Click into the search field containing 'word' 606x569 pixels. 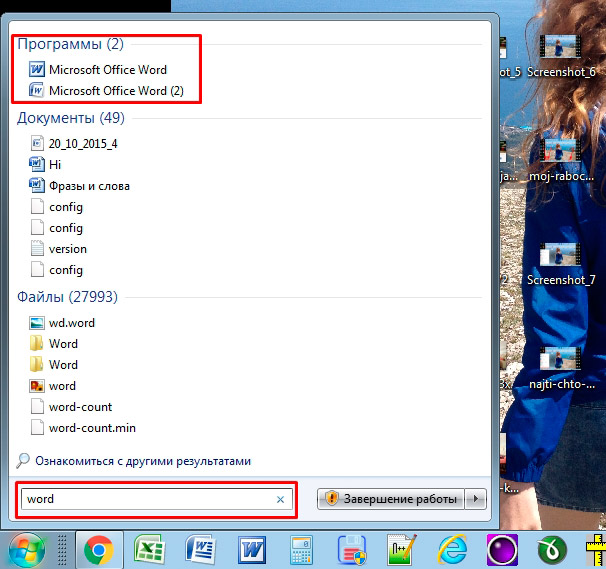150,499
